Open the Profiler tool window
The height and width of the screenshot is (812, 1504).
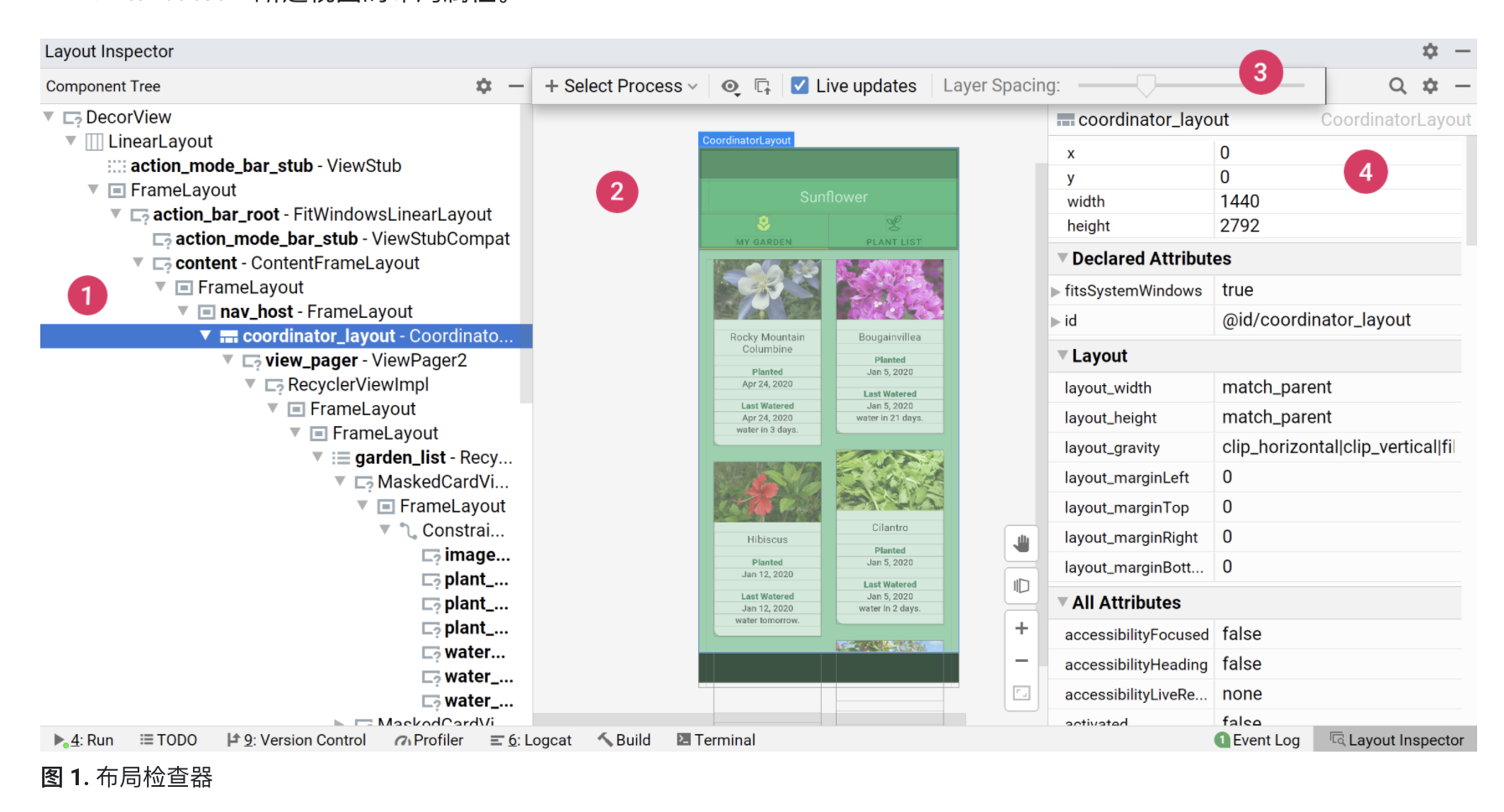[x=429, y=740]
